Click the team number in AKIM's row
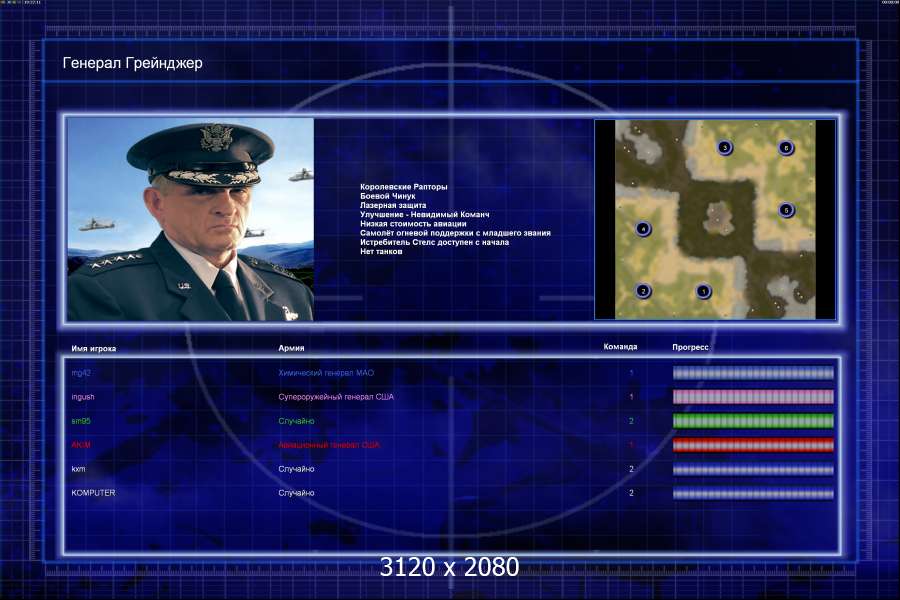This screenshot has height=600, width=900. [x=631, y=445]
